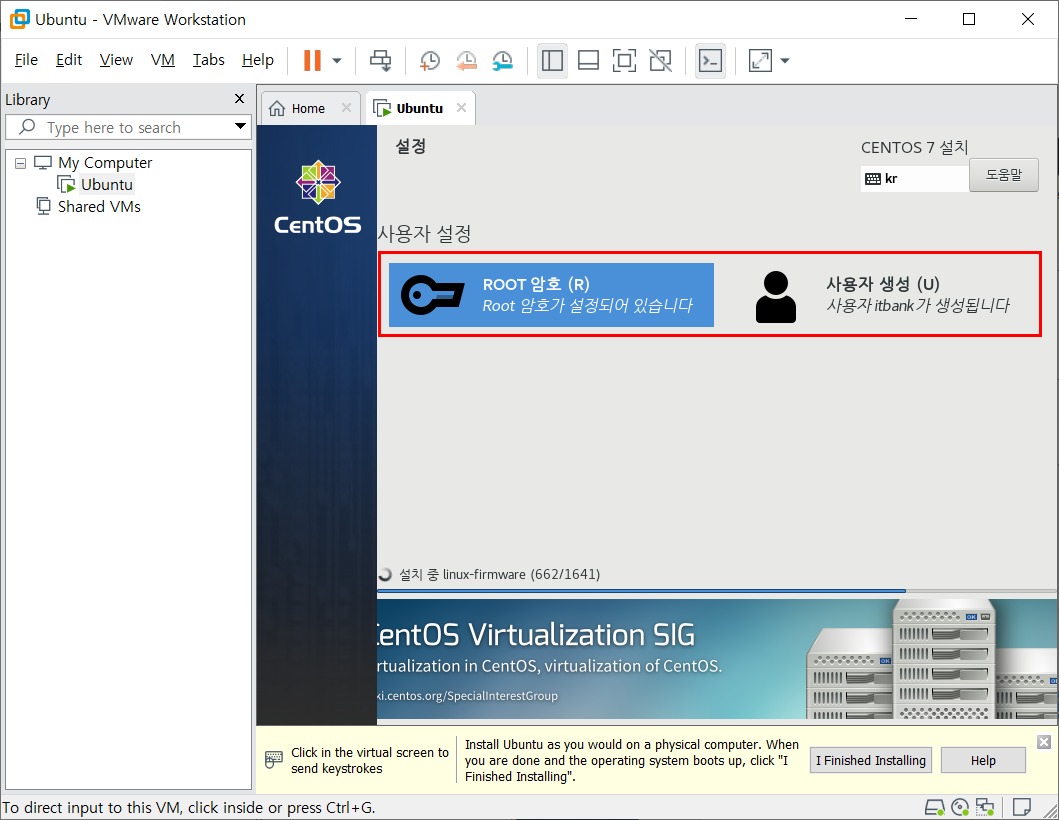Click the hard disk status icon
The height and width of the screenshot is (820, 1059).
coord(935,807)
